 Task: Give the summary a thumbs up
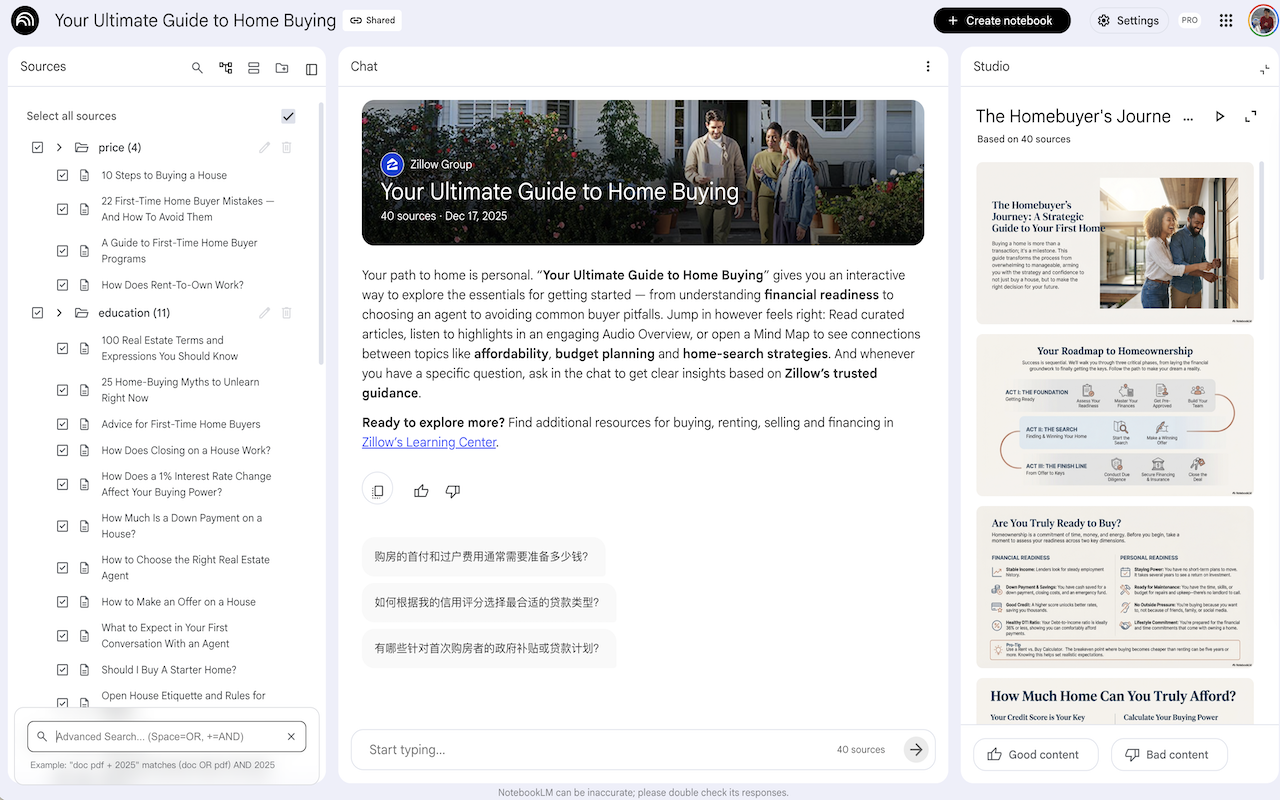point(421,491)
